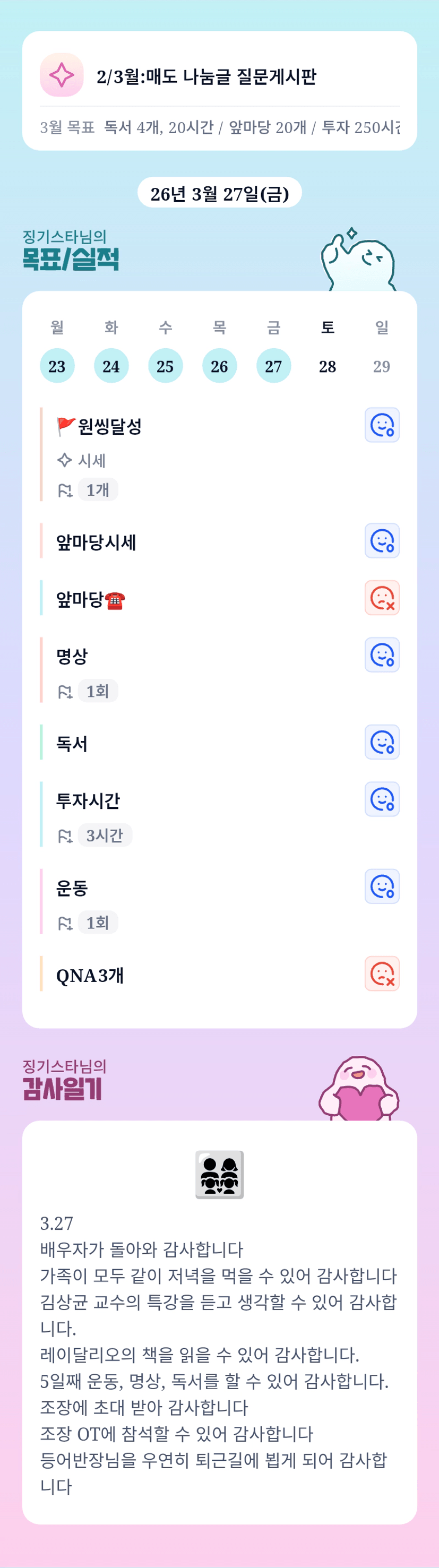This screenshot has width=439, height=1568.
Task: Open the 26년 3월 27일(금) date selector
Action: point(219,193)
